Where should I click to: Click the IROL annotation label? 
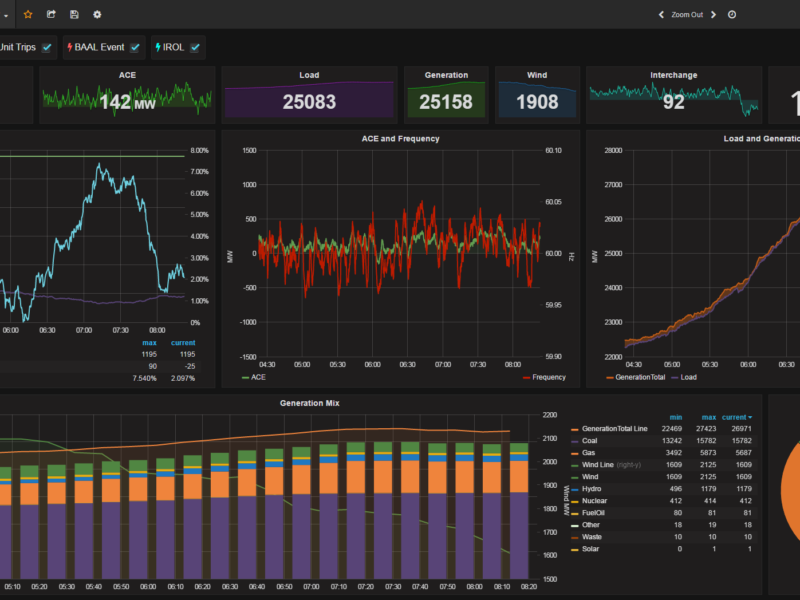tap(173, 47)
